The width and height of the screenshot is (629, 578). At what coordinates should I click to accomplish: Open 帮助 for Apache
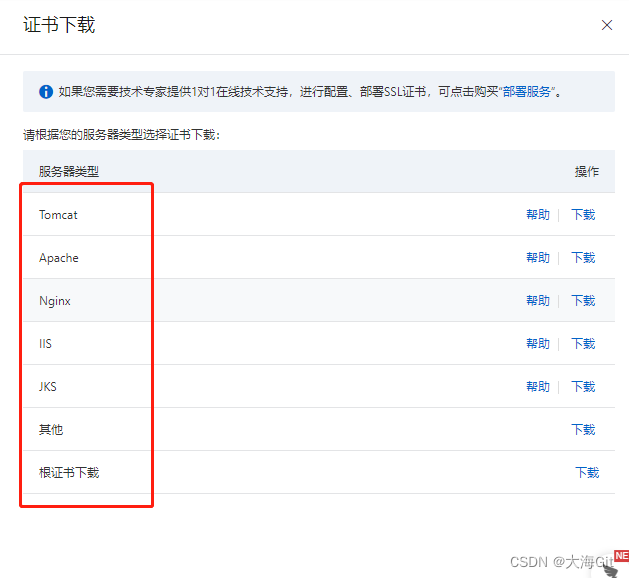coord(538,258)
